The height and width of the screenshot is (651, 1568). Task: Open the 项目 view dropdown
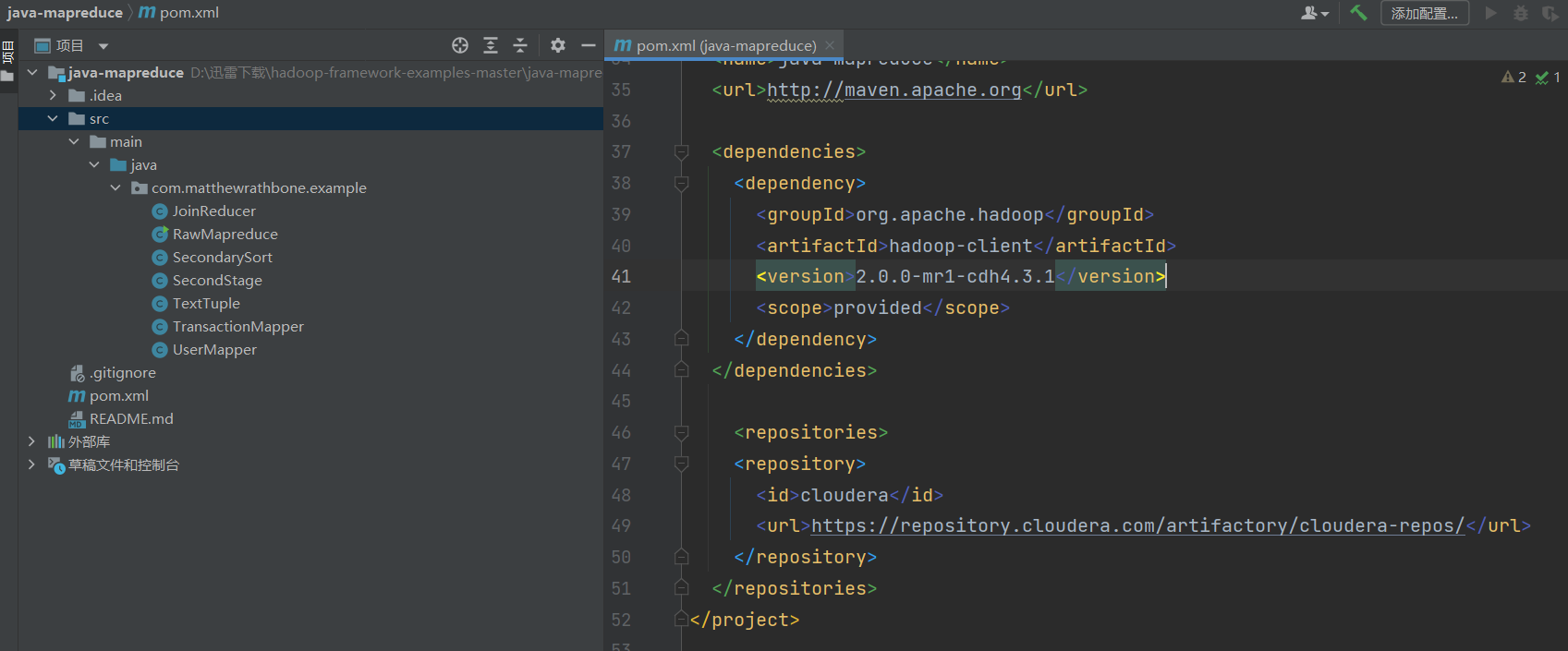[x=103, y=46]
